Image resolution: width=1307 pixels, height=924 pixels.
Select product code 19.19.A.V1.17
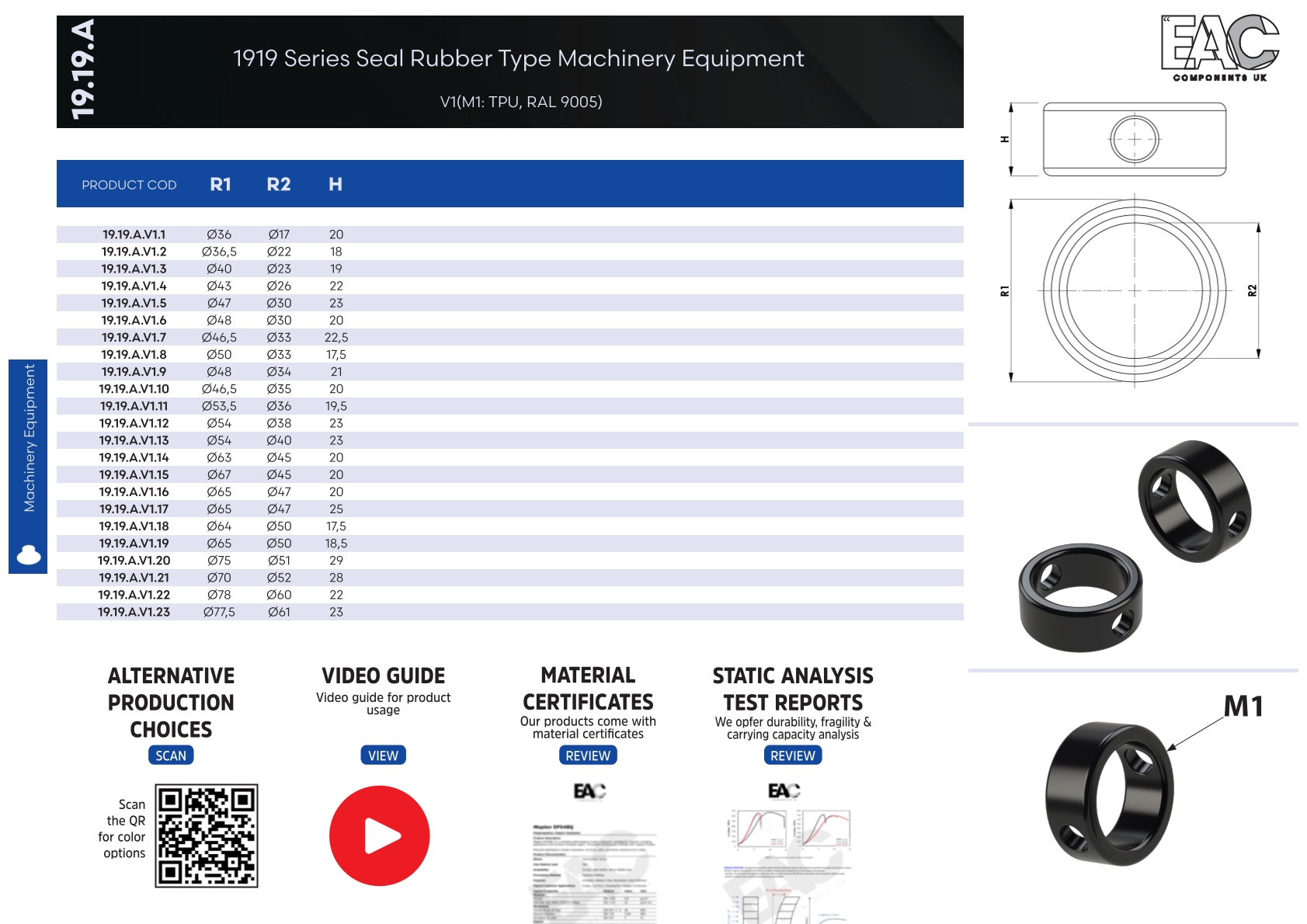click(x=134, y=509)
